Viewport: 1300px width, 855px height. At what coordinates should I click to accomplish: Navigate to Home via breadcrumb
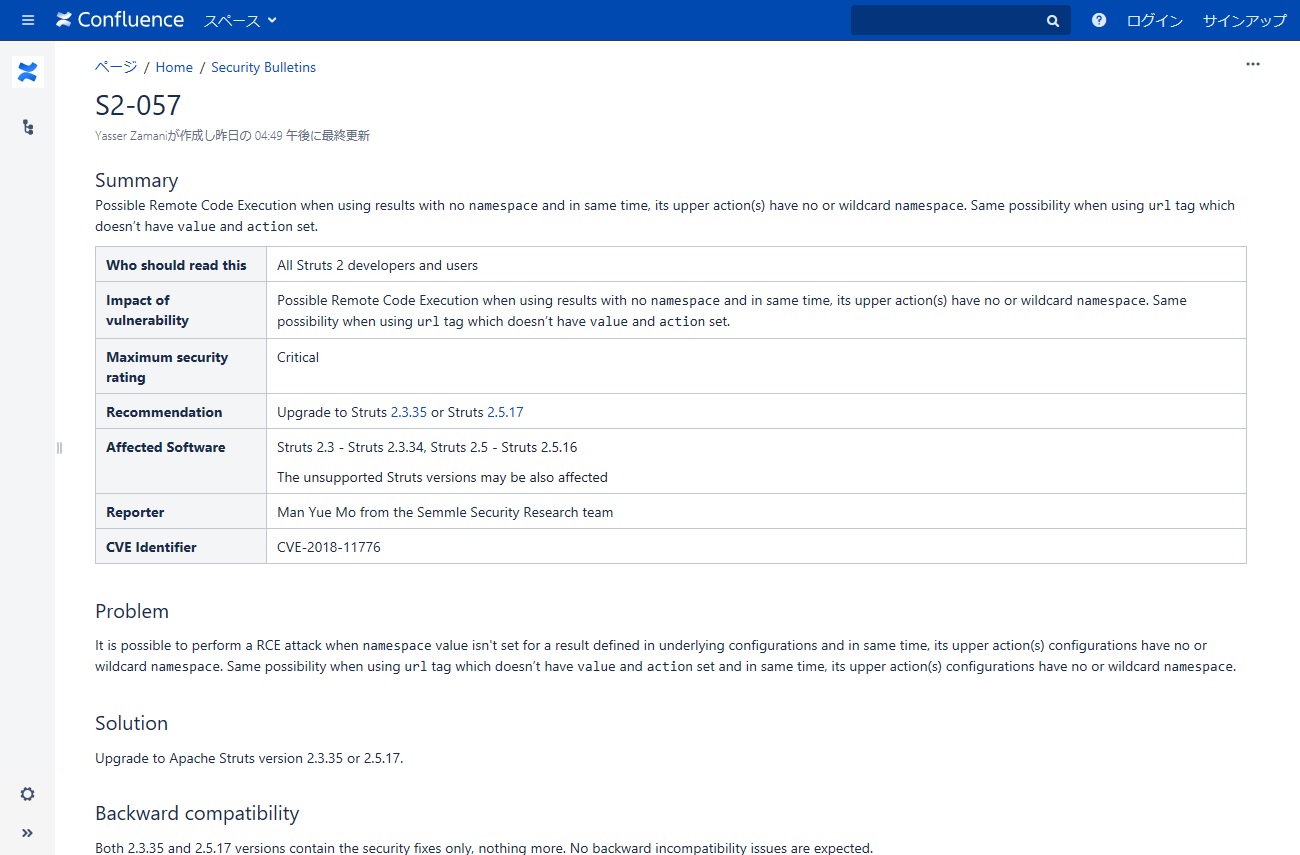(x=174, y=67)
